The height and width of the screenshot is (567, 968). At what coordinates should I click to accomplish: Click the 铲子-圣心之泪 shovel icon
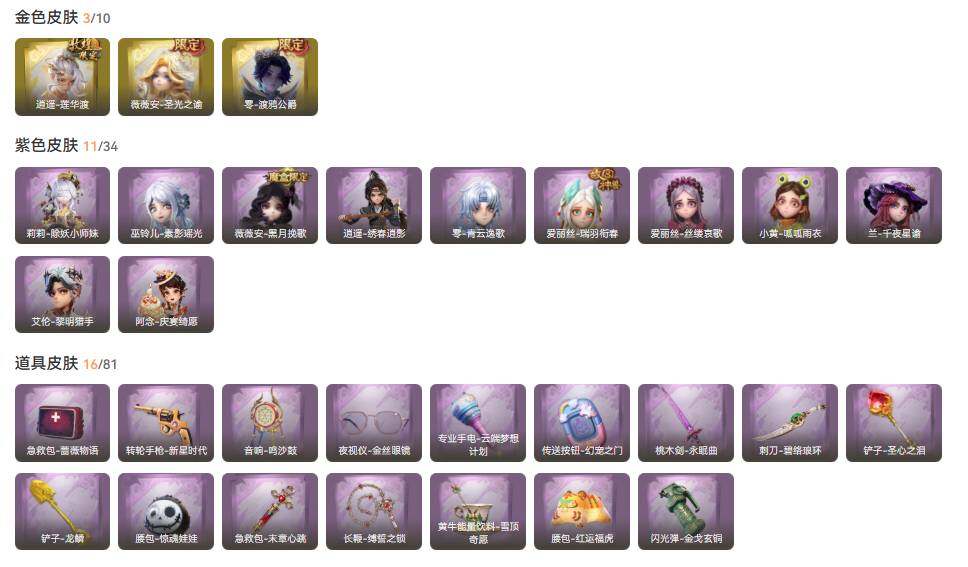[x=894, y=423]
